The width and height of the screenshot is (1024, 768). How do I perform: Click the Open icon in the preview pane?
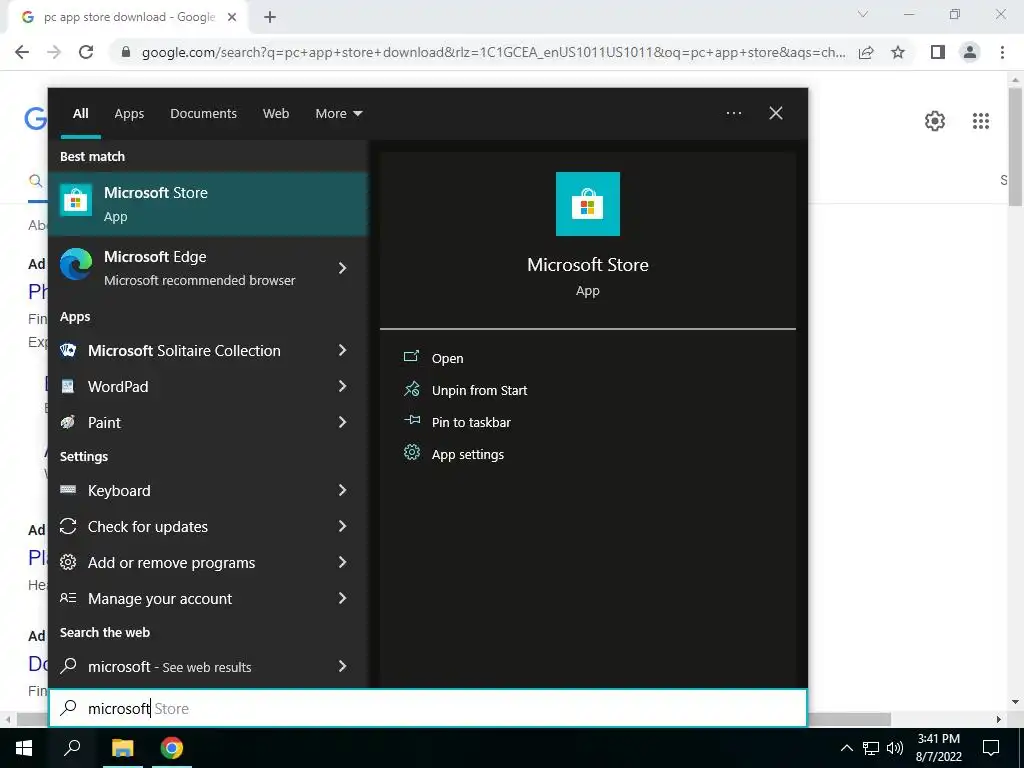coord(411,357)
